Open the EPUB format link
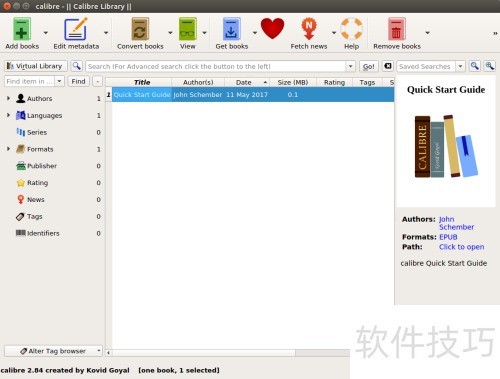This screenshot has width=500, height=379. (448, 237)
